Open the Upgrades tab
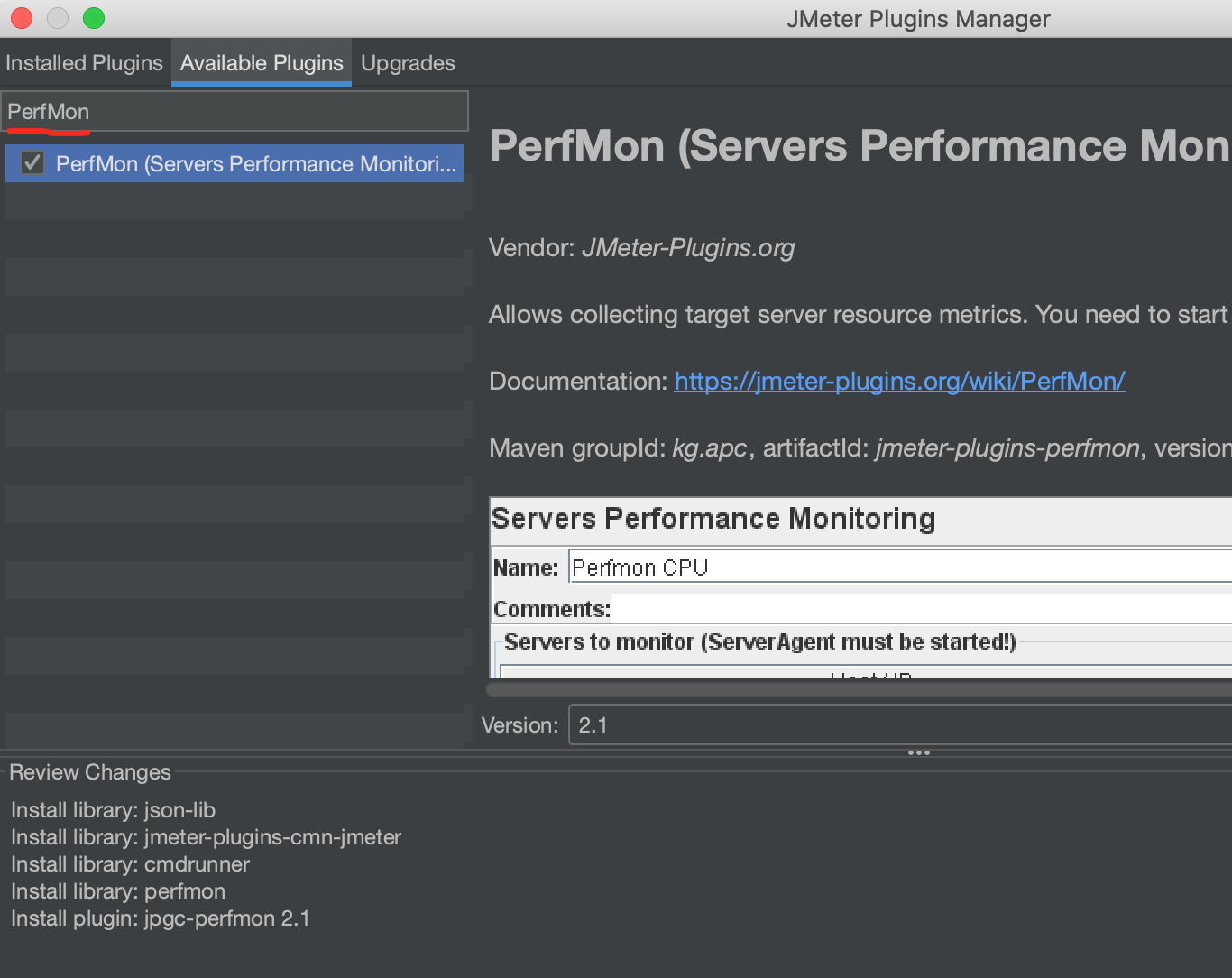The width and height of the screenshot is (1232, 978). pyautogui.click(x=408, y=62)
